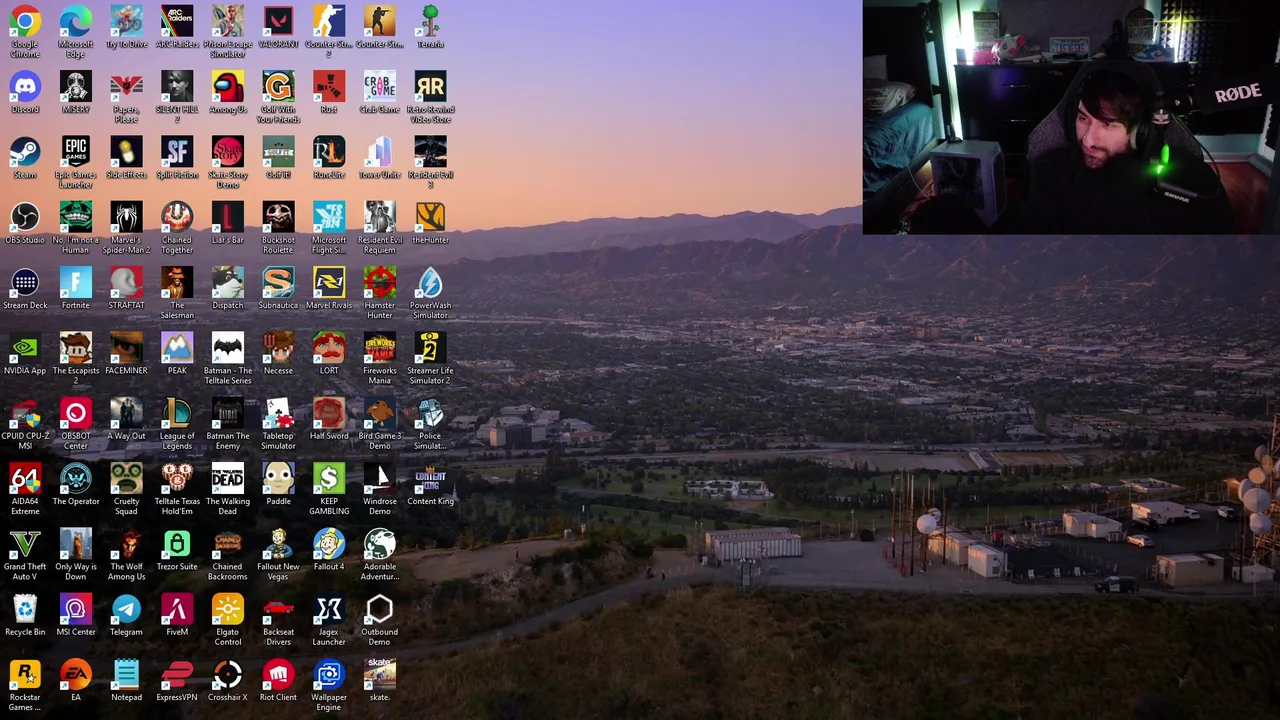Select the Windrose Demo icon
Image resolution: width=1280 pixels, height=720 pixels.
[x=379, y=479]
